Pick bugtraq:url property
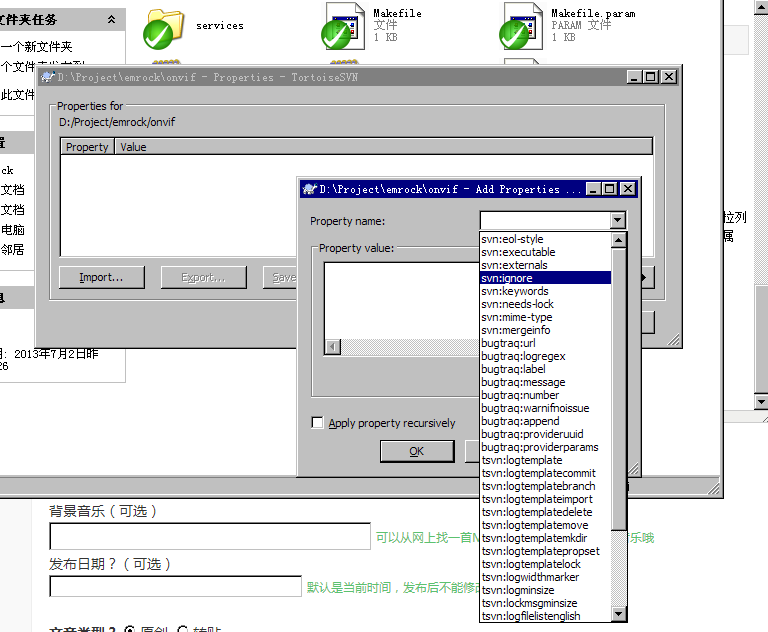This screenshot has height=632, width=768. [x=546, y=343]
